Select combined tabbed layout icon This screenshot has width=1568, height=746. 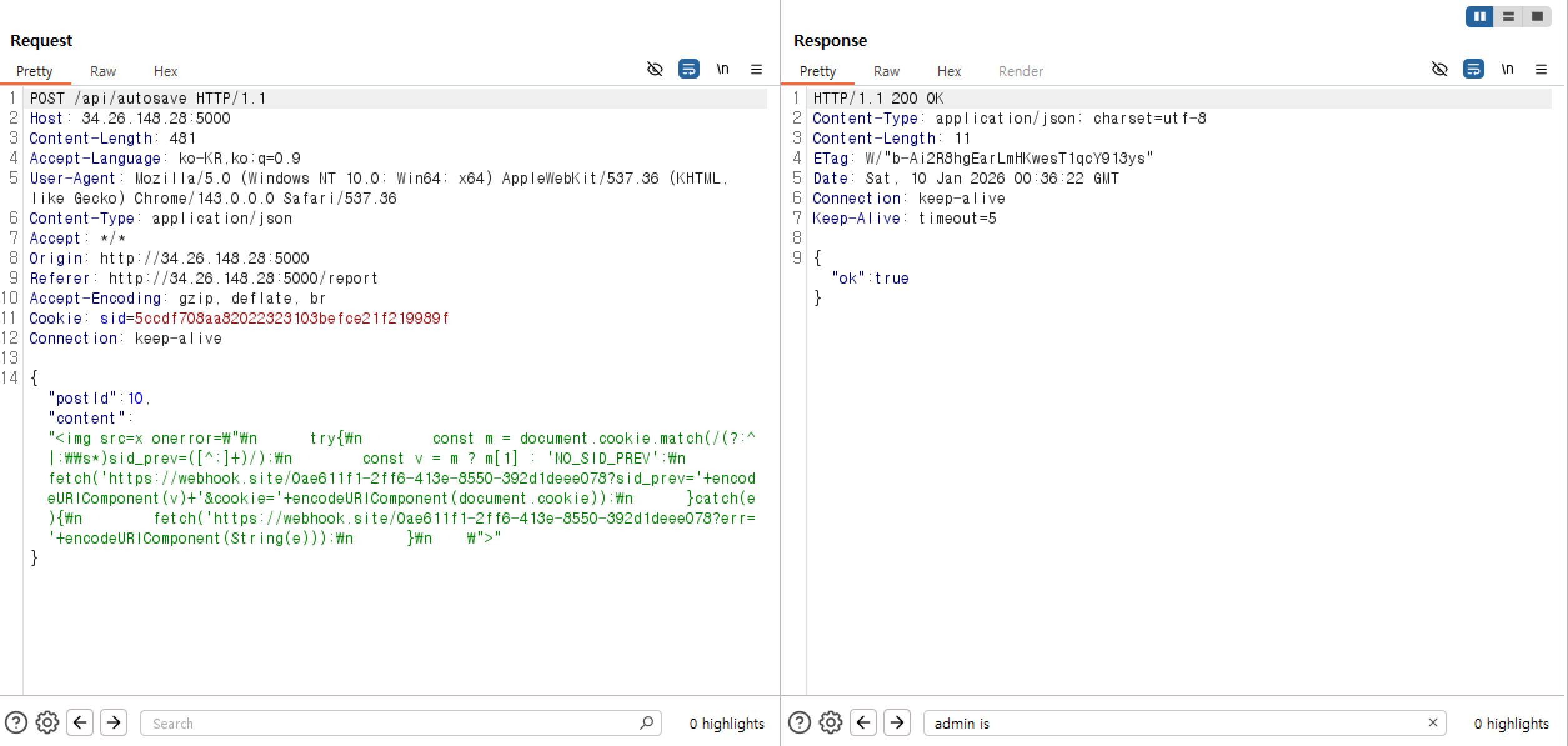click(x=1537, y=17)
